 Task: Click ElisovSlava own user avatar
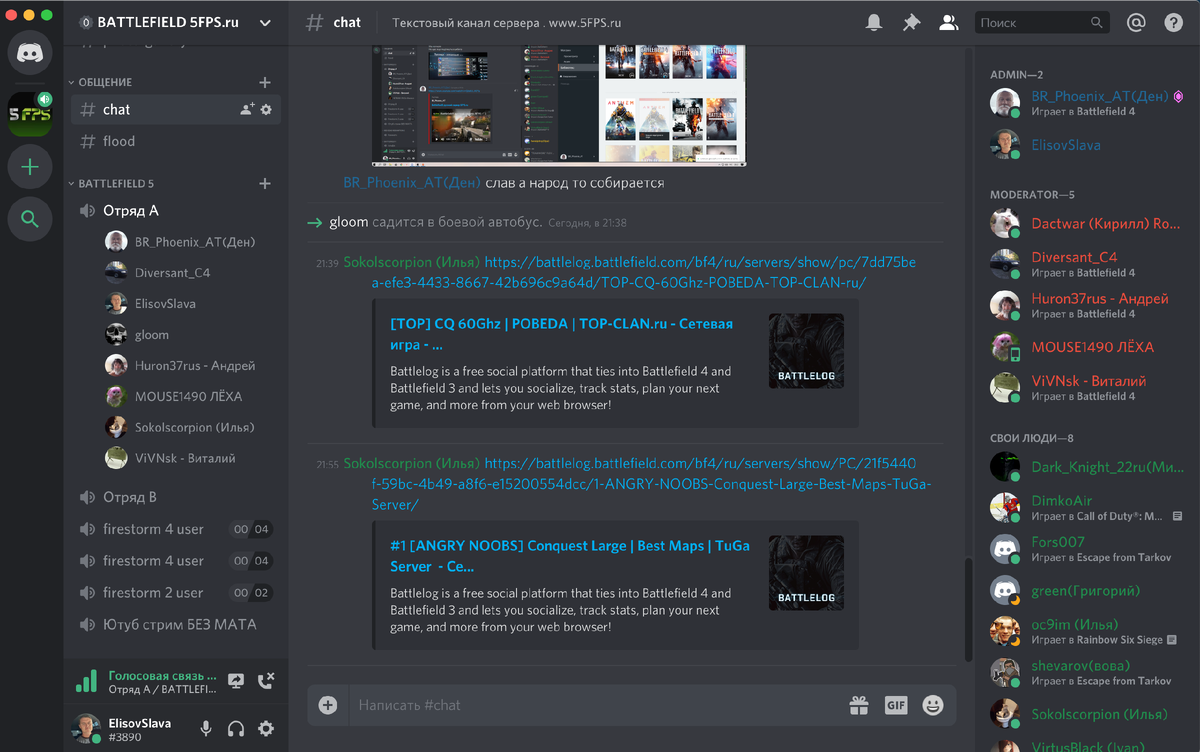(86, 728)
